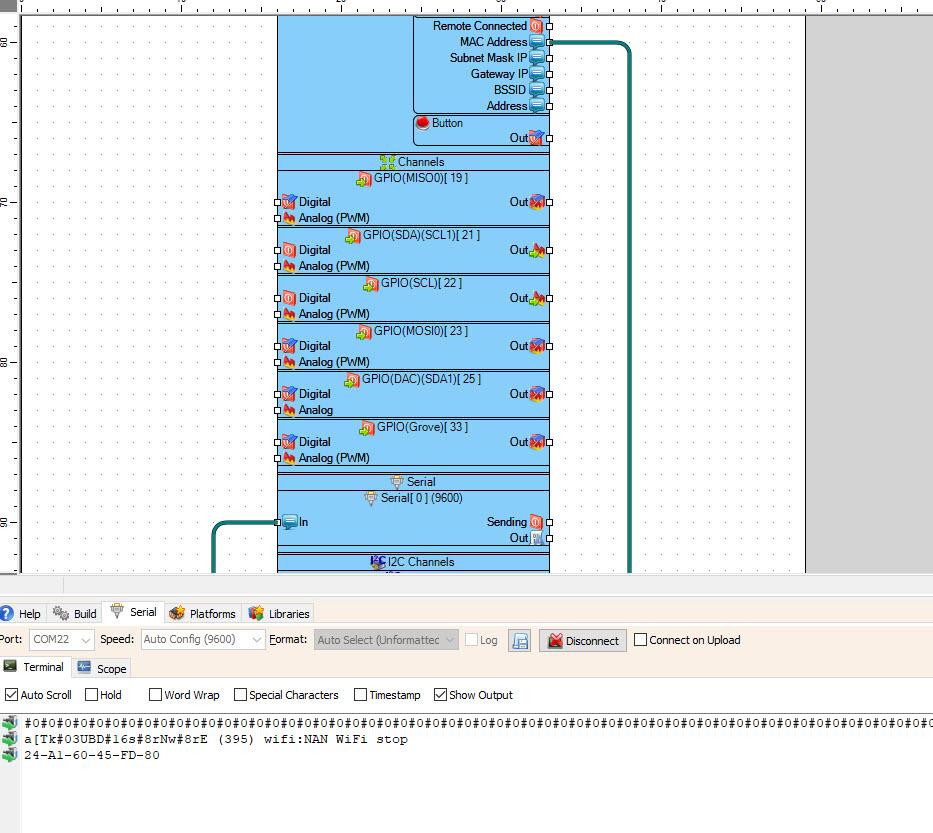Click the red Button element icon
The width and height of the screenshot is (933, 833).
click(422, 123)
